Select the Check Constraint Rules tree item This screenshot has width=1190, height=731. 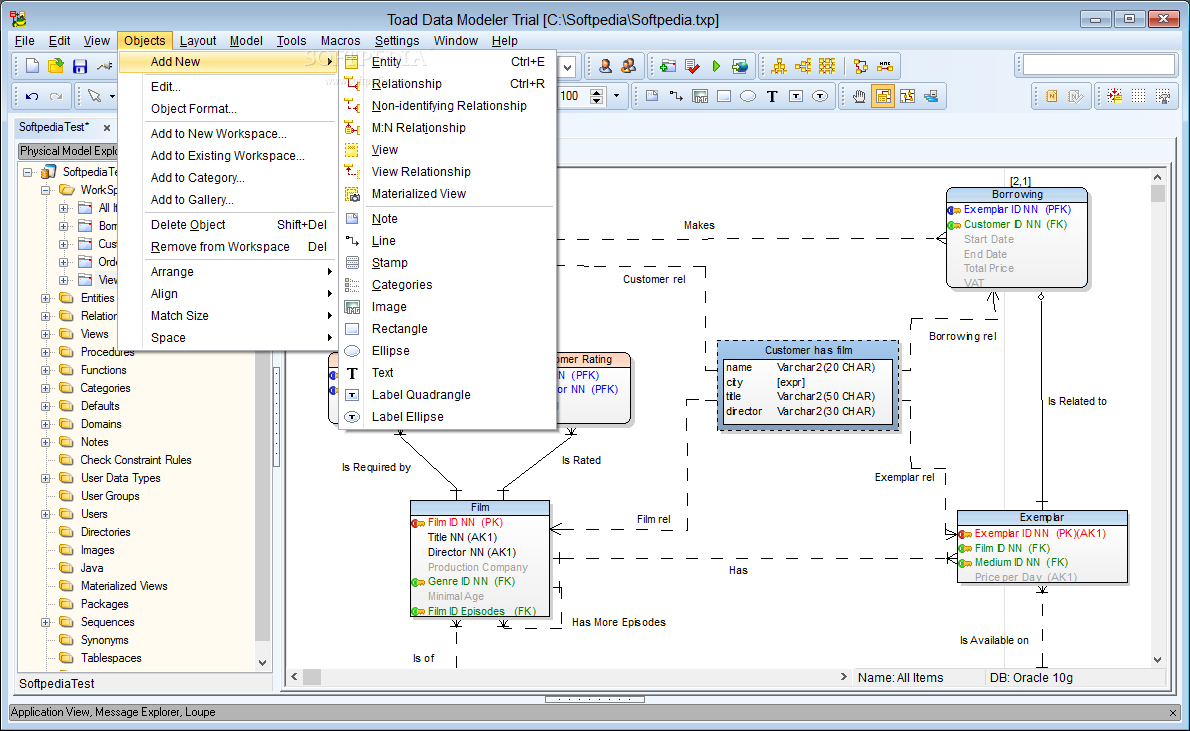pyautogui.click(x=136, y=460)
